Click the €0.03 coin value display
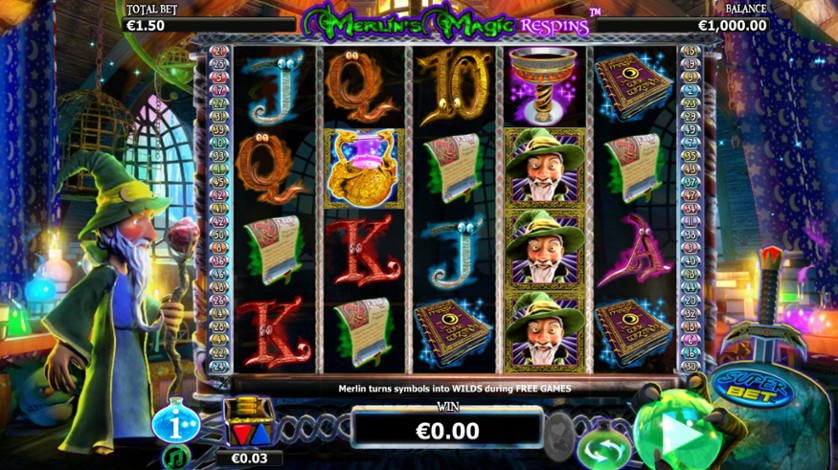This screenshot has width=838, height=470. [x=249, y=458]
